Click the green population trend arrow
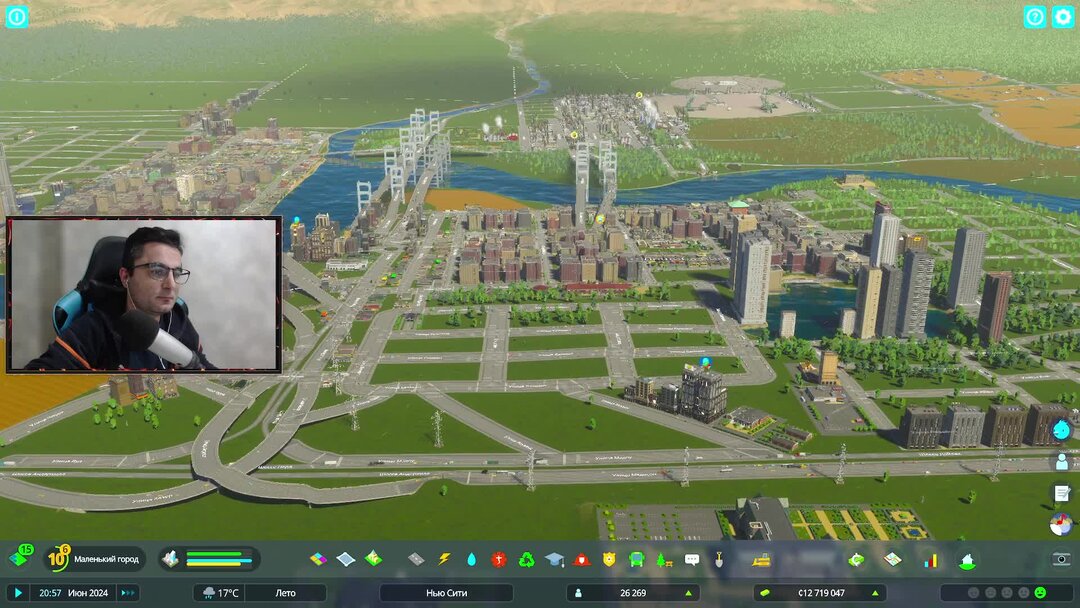 click(688, 593)
